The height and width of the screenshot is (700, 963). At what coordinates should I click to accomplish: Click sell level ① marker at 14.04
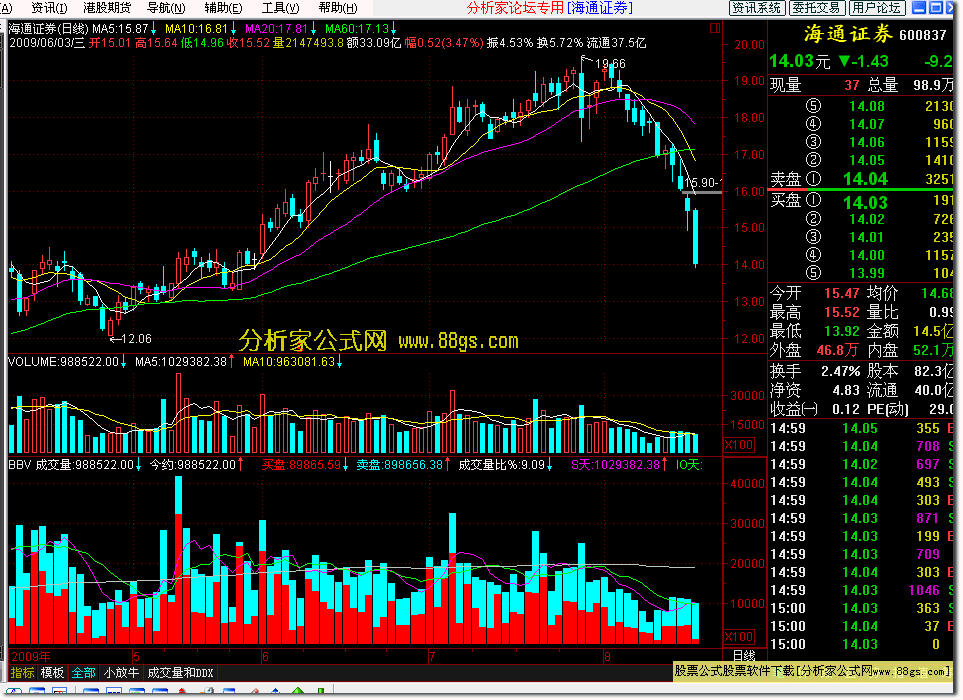coord(813,179)
